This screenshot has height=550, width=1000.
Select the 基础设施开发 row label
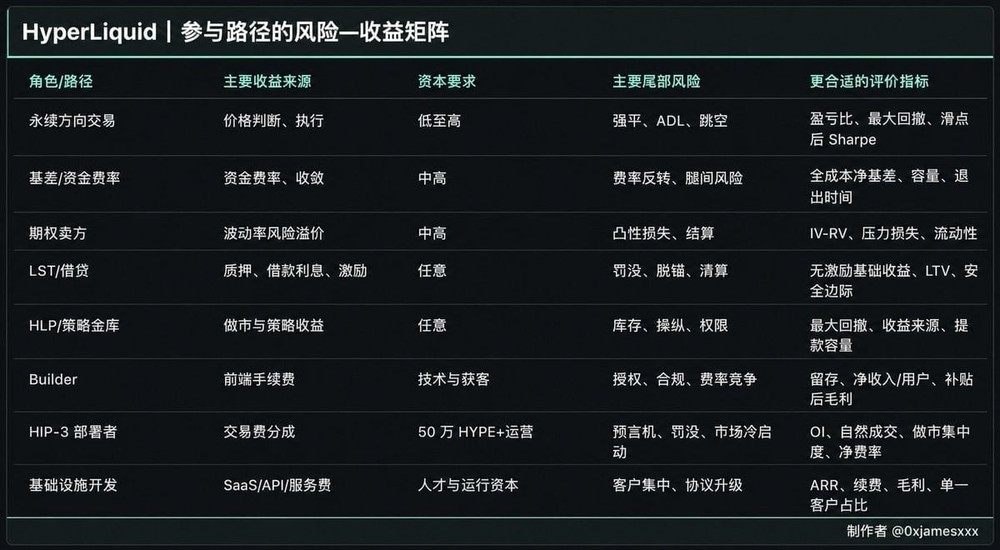[x=73, y=485]
